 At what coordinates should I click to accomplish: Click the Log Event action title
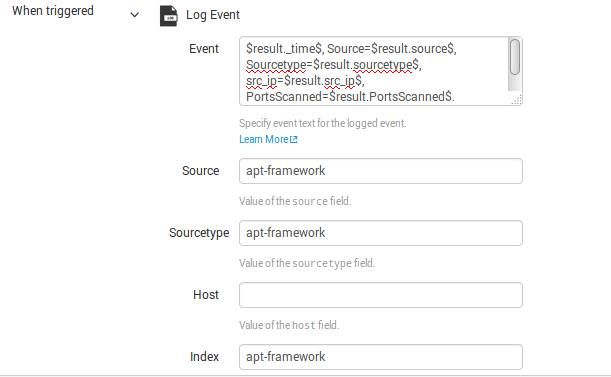click(x=213, y=15)
